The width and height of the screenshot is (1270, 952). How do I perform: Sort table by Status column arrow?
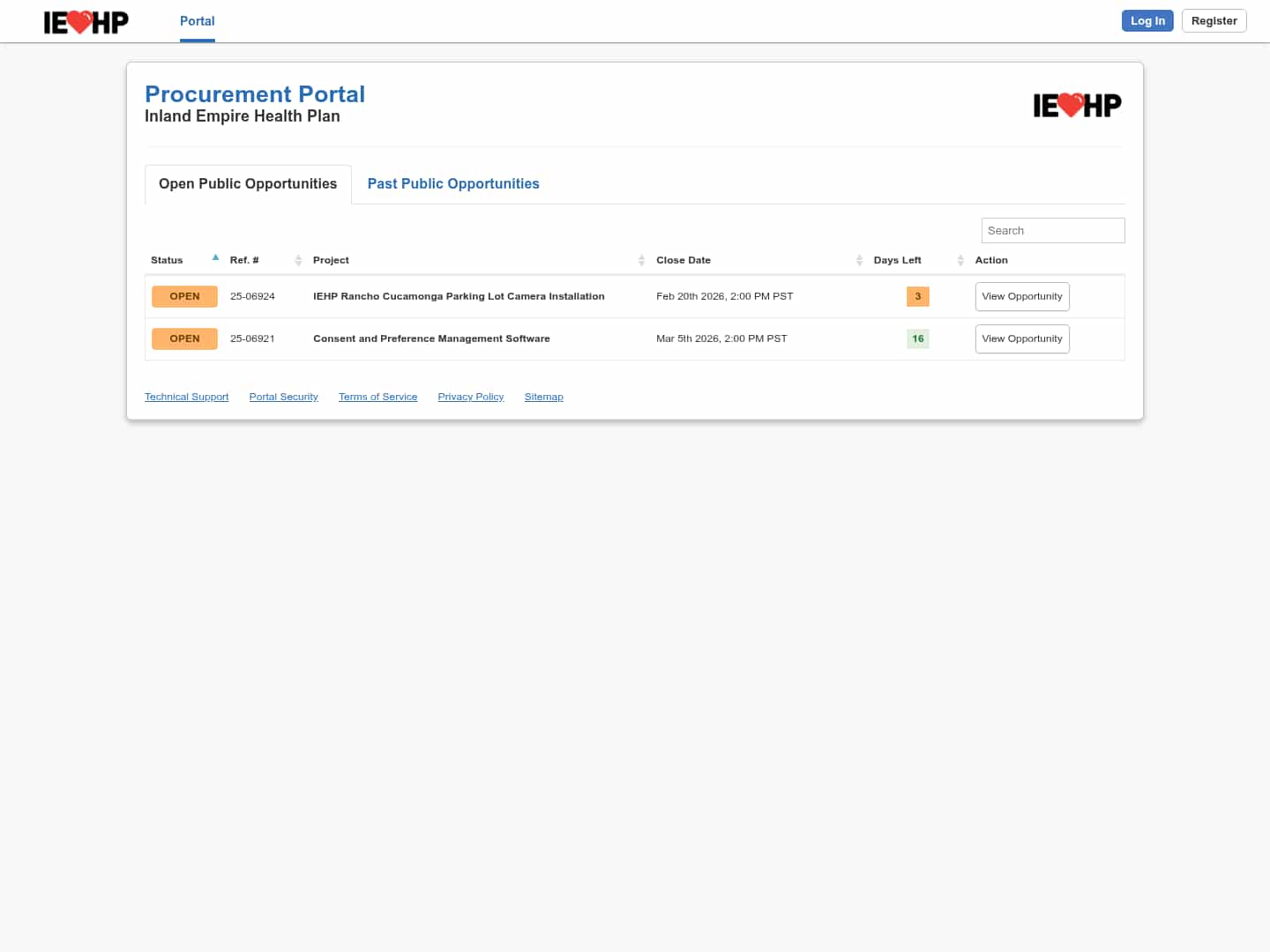215,258
